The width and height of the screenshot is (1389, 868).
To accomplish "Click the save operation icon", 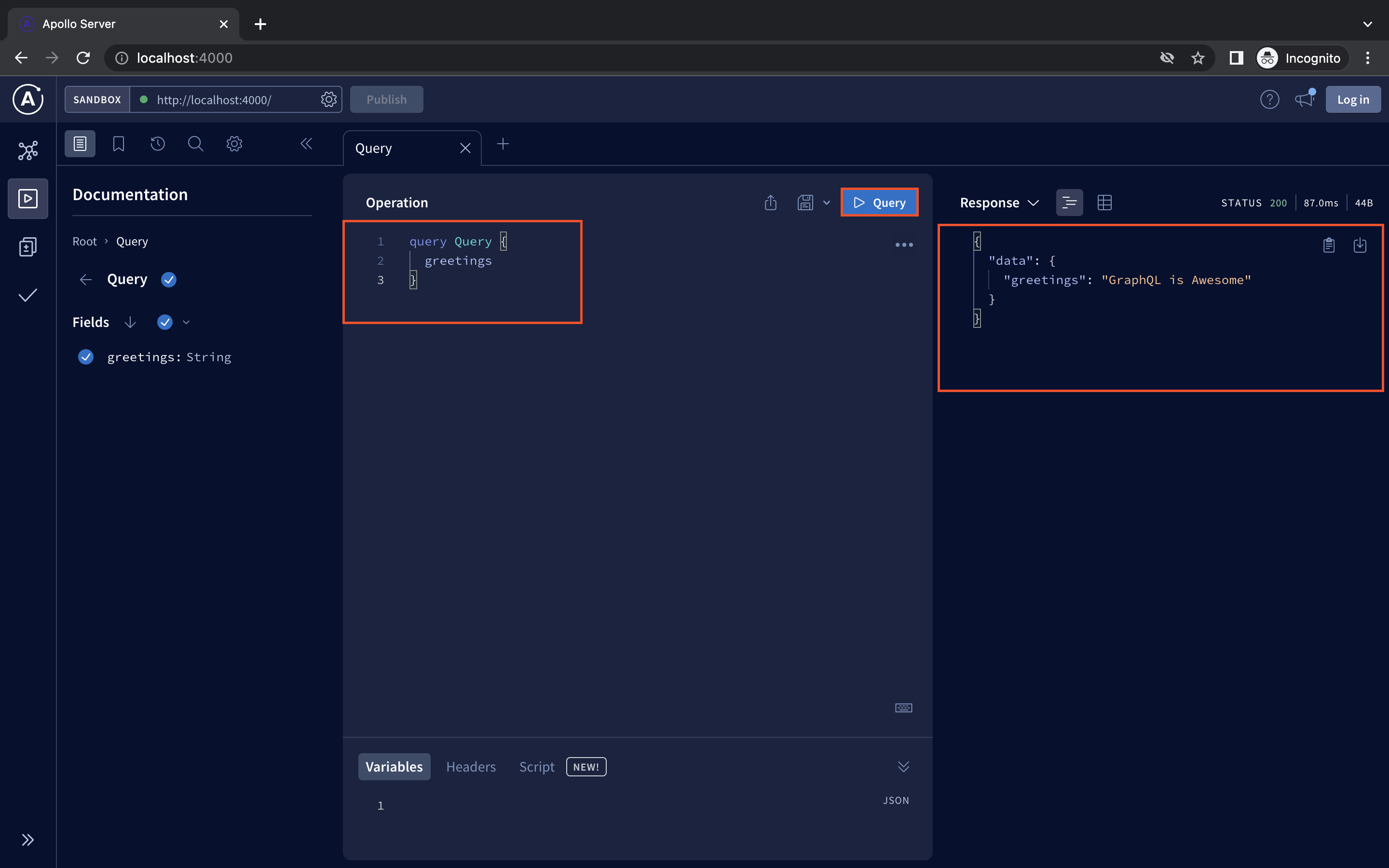I will [x=805, y=203].
